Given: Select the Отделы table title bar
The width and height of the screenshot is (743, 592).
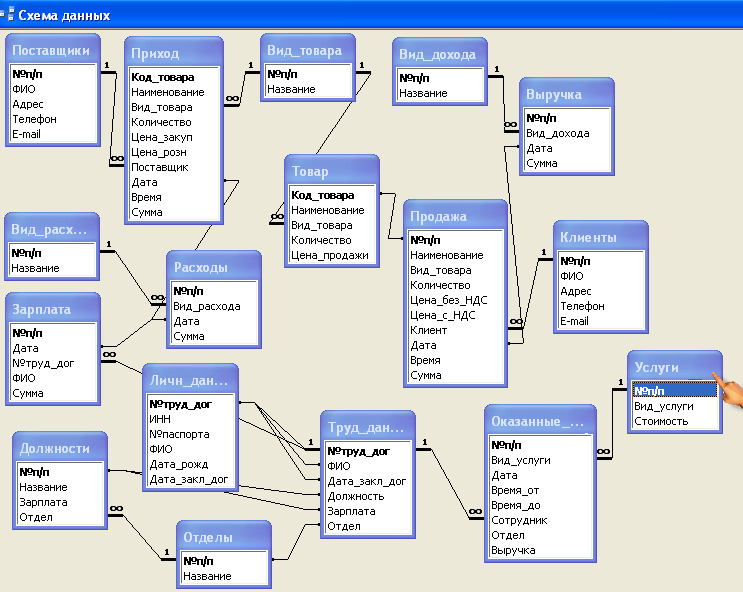Looking at the screenshot, I should tap(224, 537).
